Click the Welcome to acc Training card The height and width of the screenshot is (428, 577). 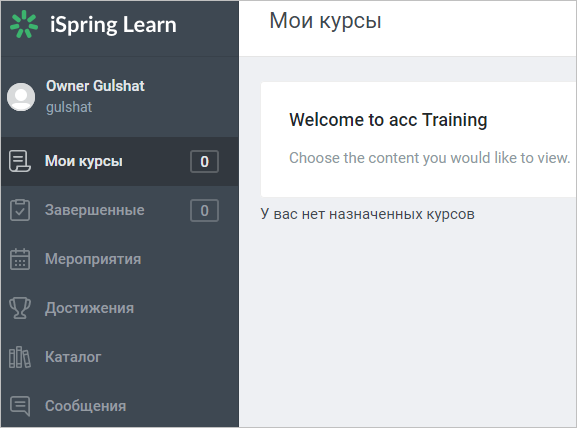(x=419, y=139)
